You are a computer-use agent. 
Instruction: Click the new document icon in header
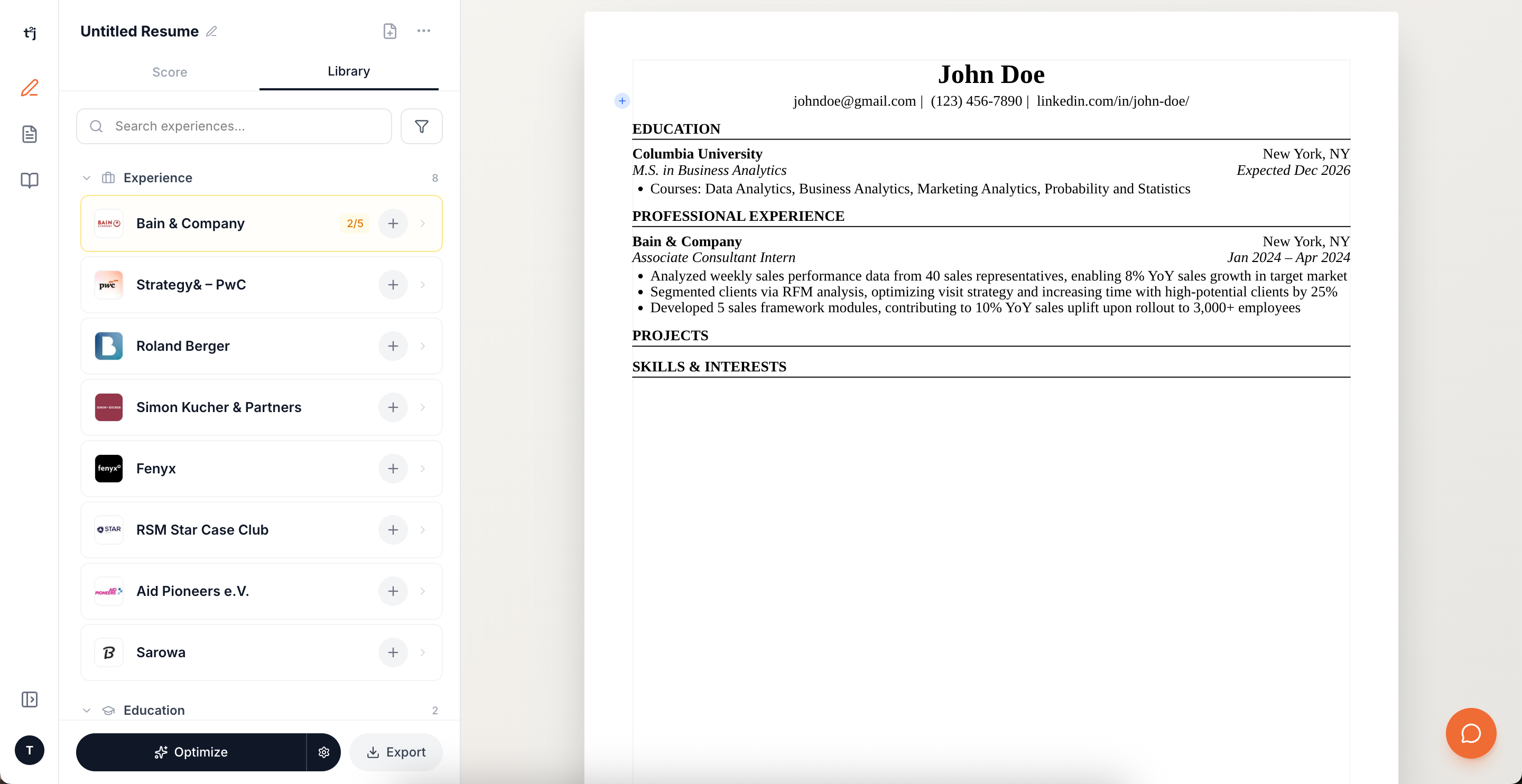coord(389,31)
